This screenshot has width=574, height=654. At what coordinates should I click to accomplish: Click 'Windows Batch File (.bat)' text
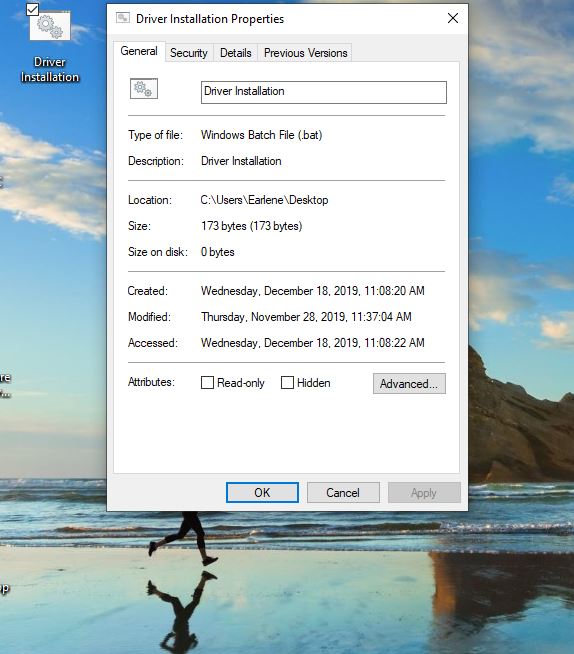click(262, 135)
